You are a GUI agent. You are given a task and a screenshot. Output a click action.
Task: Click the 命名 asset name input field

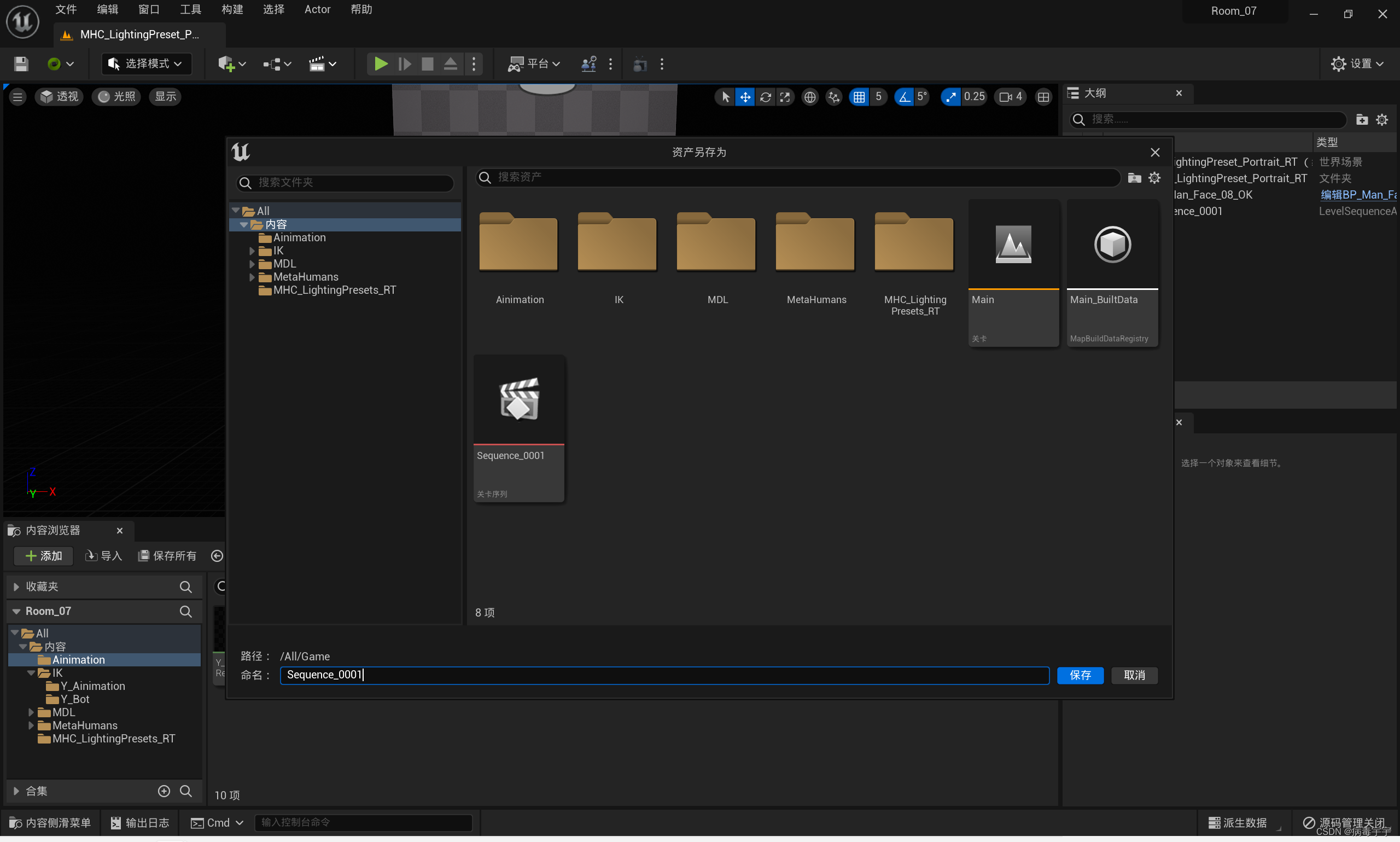point(663,675)
